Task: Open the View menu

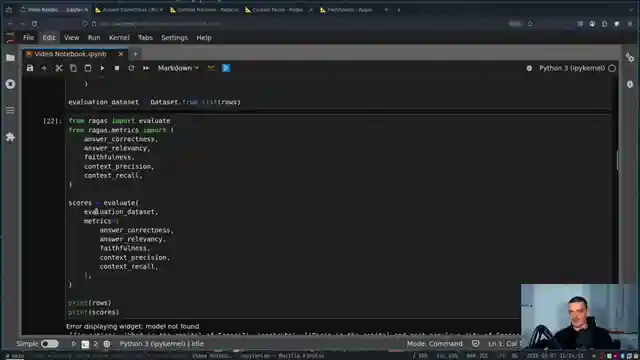Action: coord(71,38)
